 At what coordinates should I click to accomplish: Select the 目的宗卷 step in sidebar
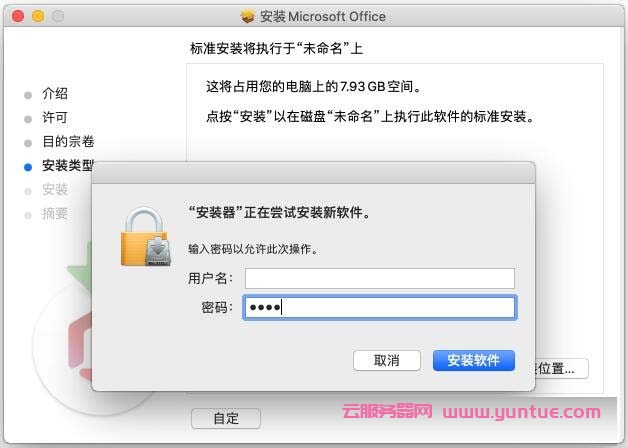point(68,142)
